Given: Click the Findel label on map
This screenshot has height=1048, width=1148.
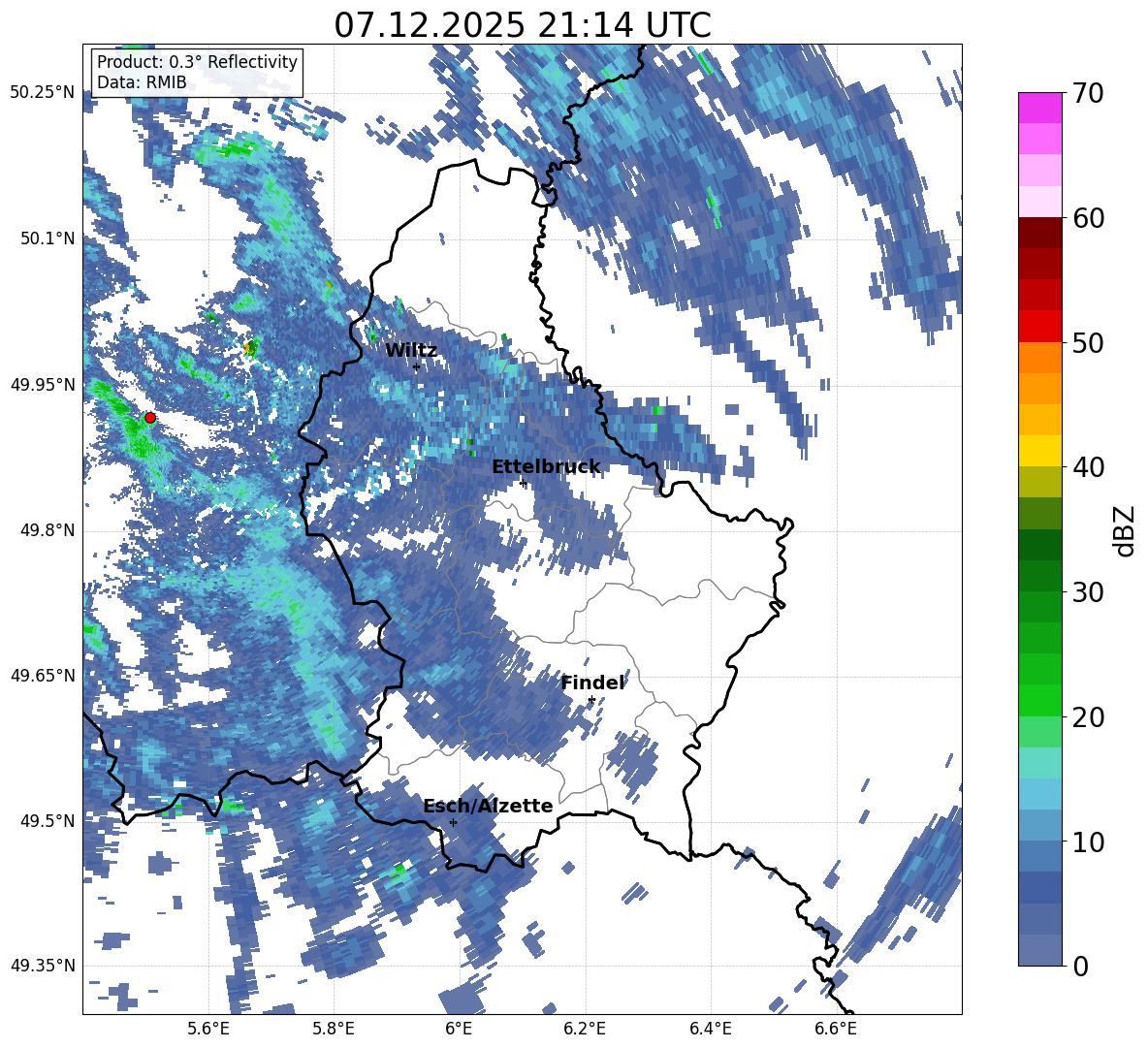Looking at the screenshot, I should [x=592, y=683].
